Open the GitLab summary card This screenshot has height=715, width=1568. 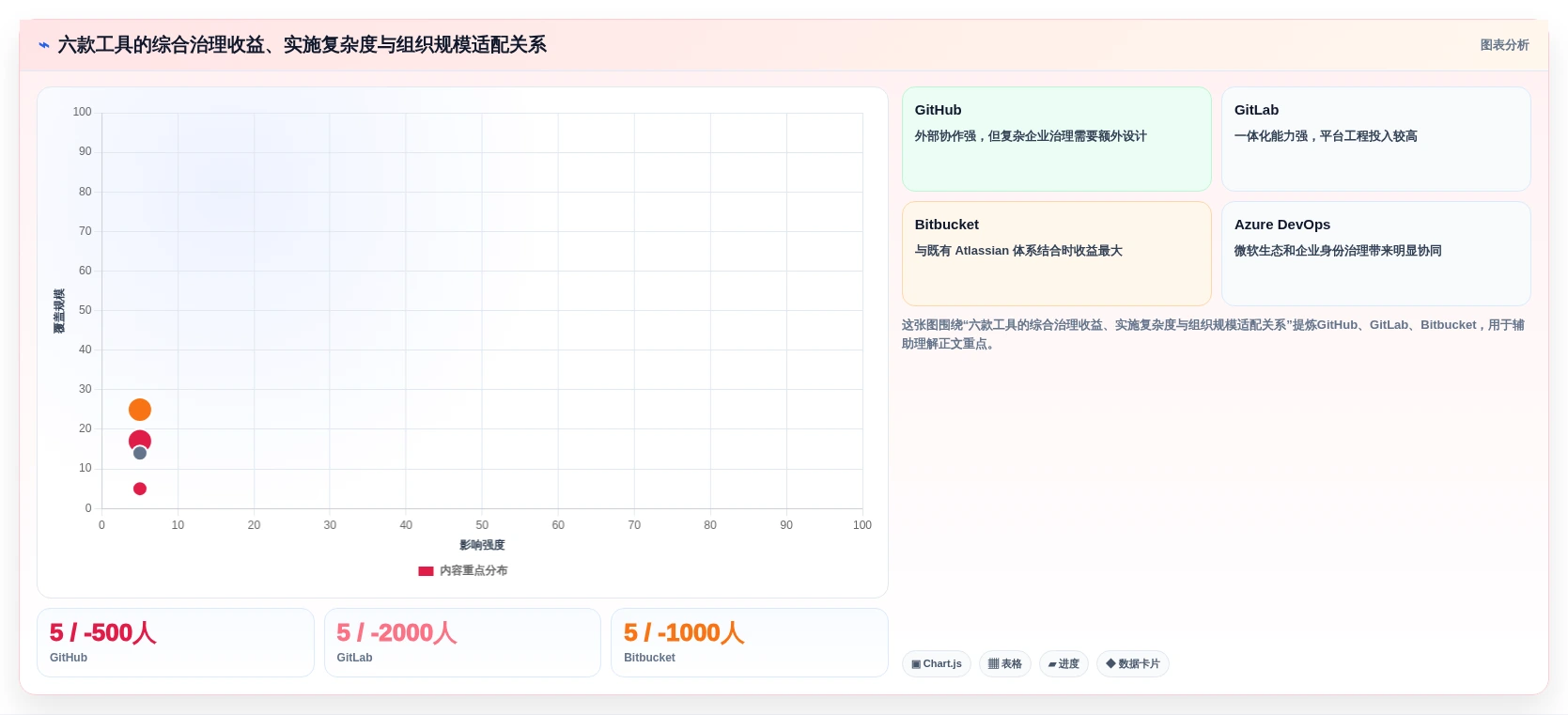[1376, 139]
